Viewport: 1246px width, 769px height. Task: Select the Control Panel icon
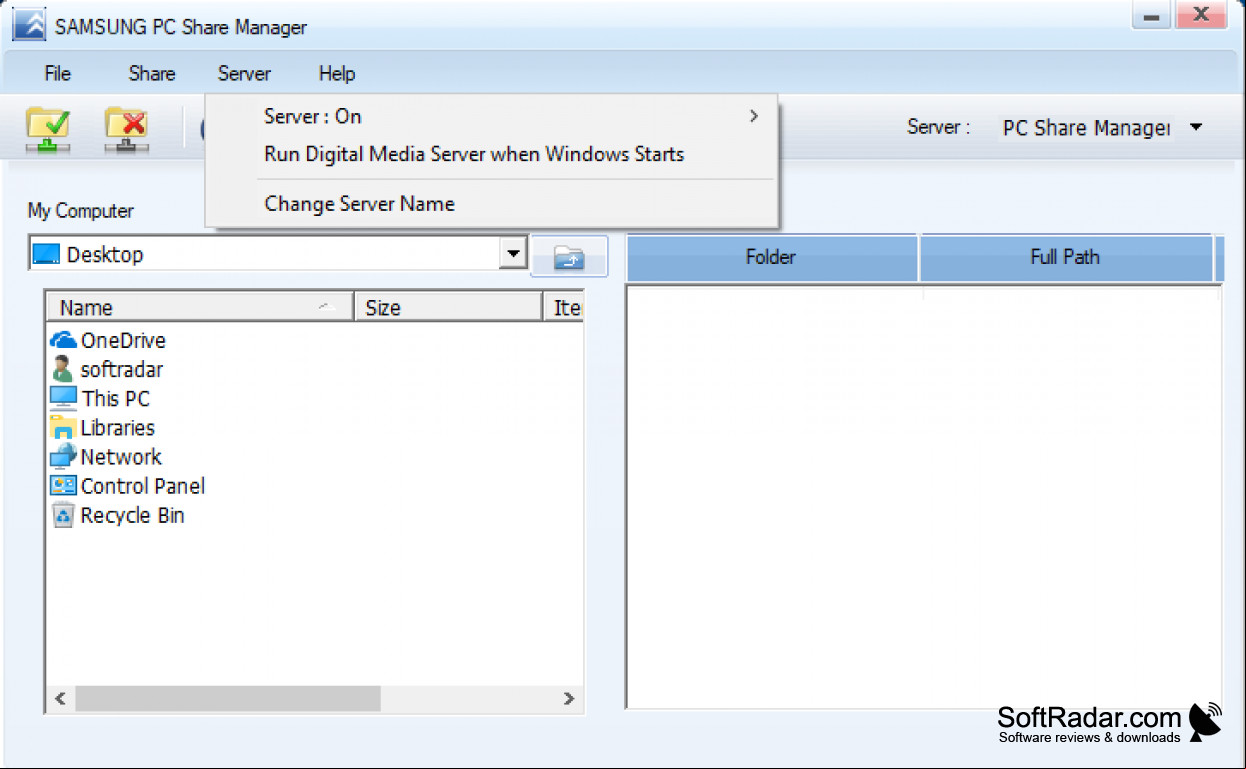click(x=63, y=486)
